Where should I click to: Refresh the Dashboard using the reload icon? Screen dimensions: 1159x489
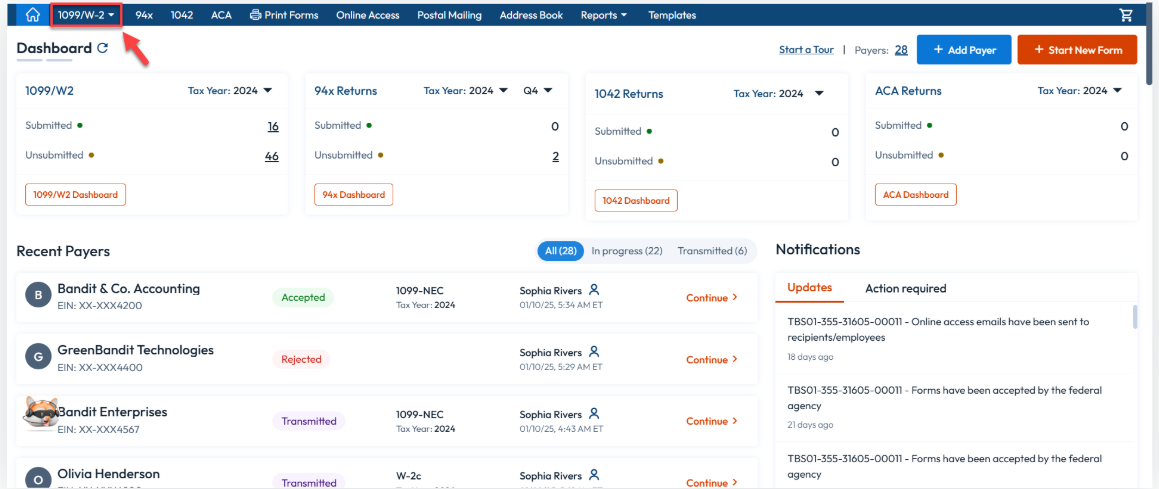(102, 48)
